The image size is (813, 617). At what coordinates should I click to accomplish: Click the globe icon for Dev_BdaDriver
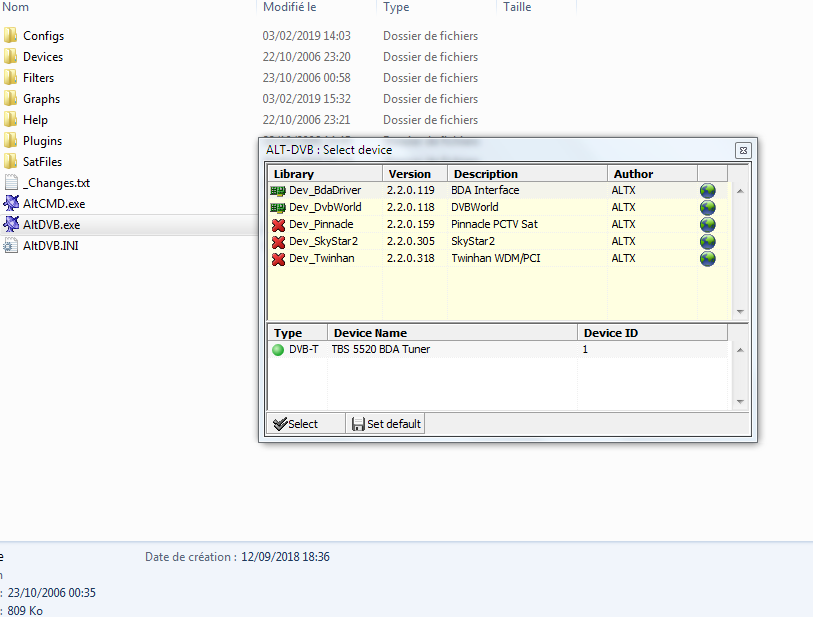708,190
